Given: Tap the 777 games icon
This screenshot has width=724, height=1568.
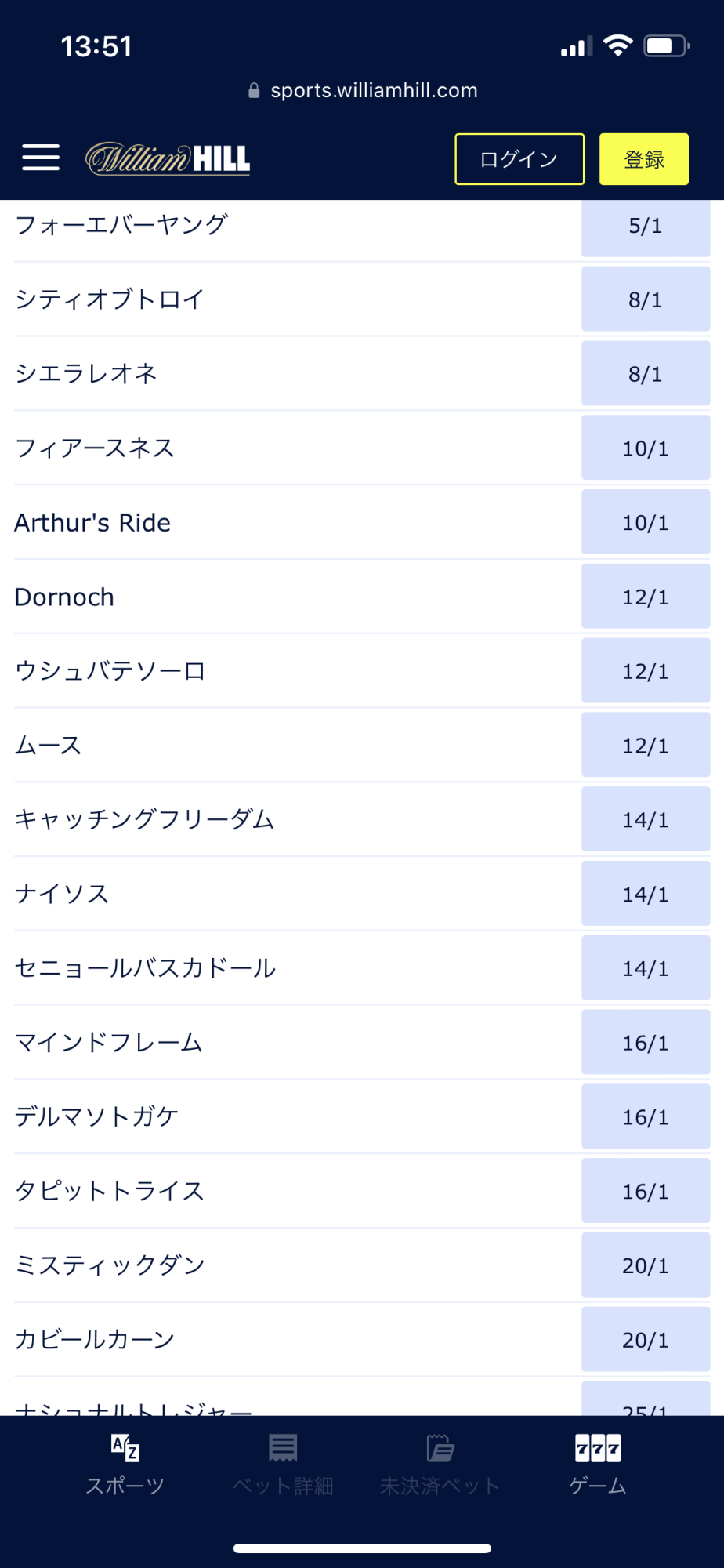Looking at the screenshot, I should click(598, 1448).
